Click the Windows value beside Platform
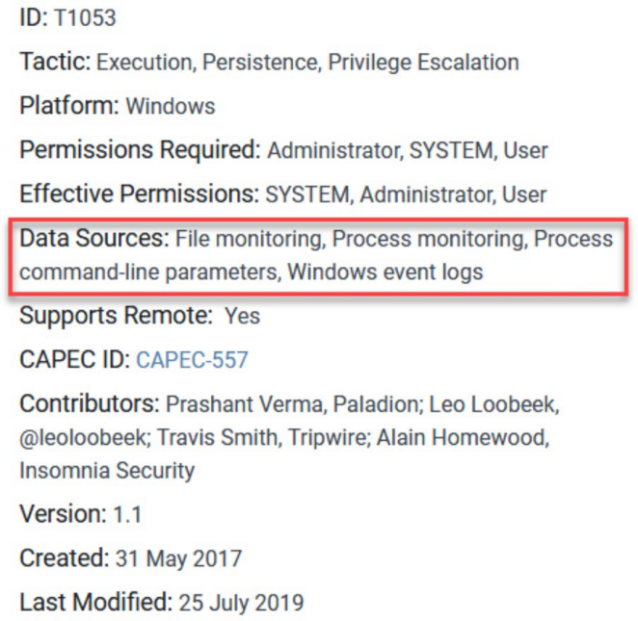The height and width of the screenshot is (621, 638). click(170, 106)
